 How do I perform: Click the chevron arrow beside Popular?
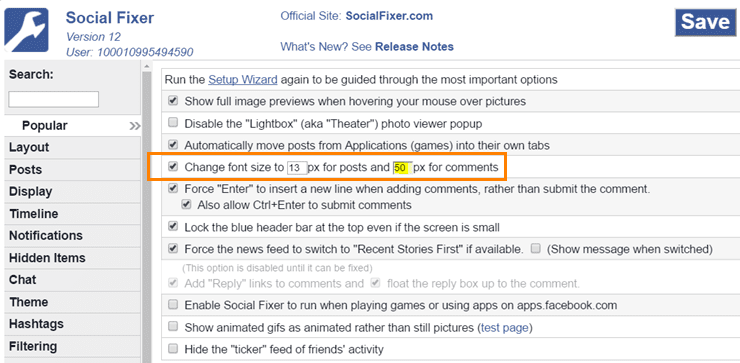[x=135, y=127]
